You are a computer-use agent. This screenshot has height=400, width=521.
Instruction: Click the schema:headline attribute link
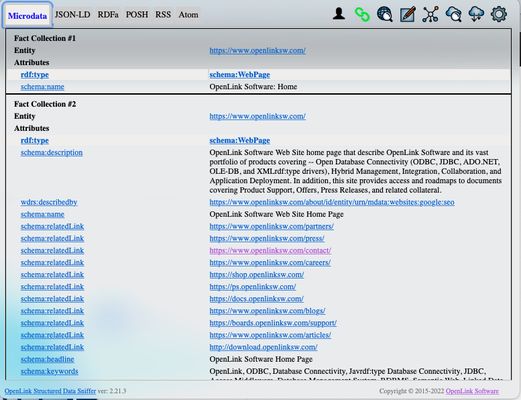(47, 359)
